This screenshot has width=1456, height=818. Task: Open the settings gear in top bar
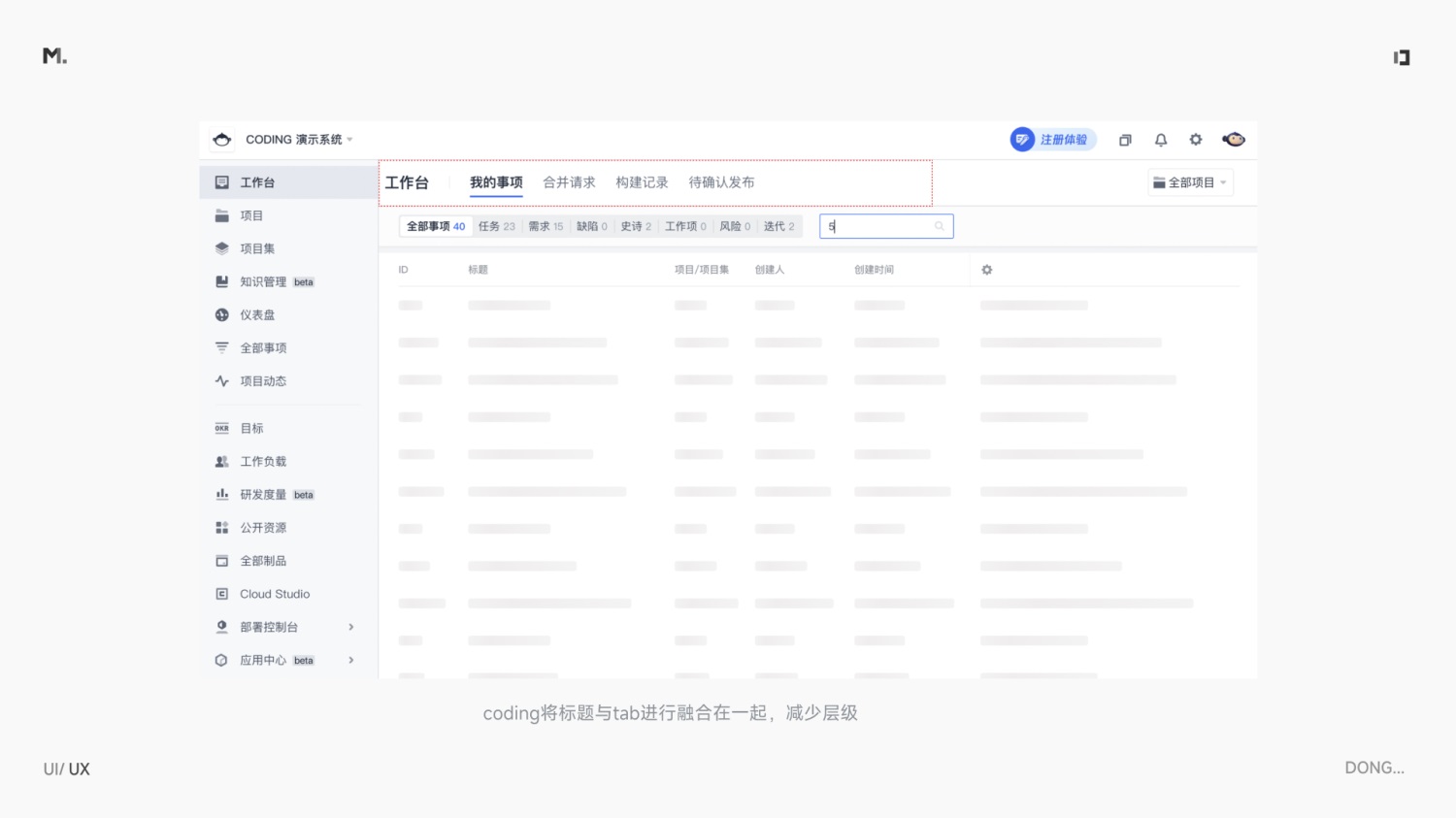point(1196,140)
